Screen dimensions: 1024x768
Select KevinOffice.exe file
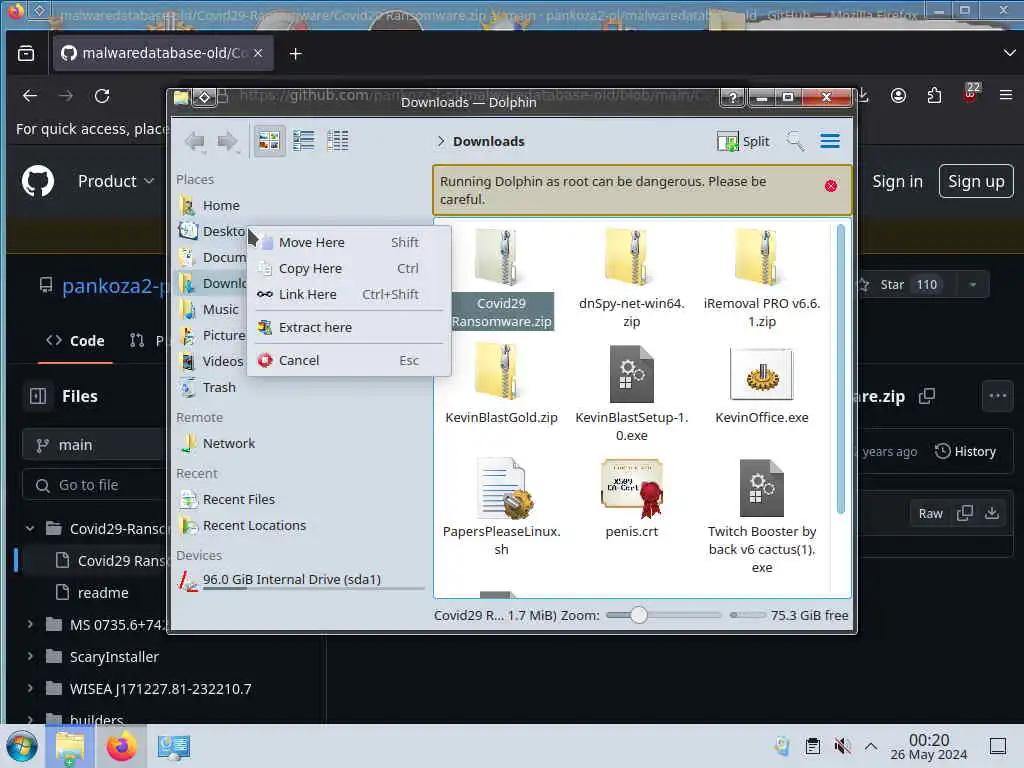[x=761, y=385]
